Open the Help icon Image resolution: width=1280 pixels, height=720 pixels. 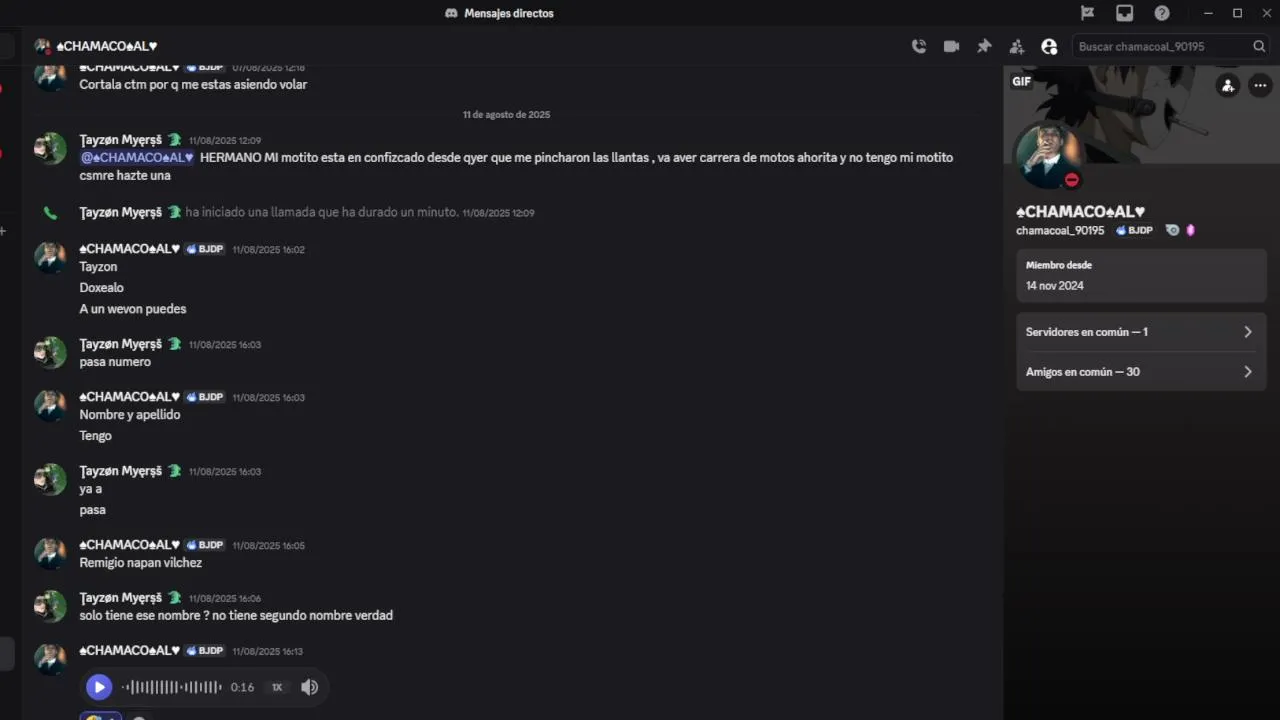(1162, 13)
